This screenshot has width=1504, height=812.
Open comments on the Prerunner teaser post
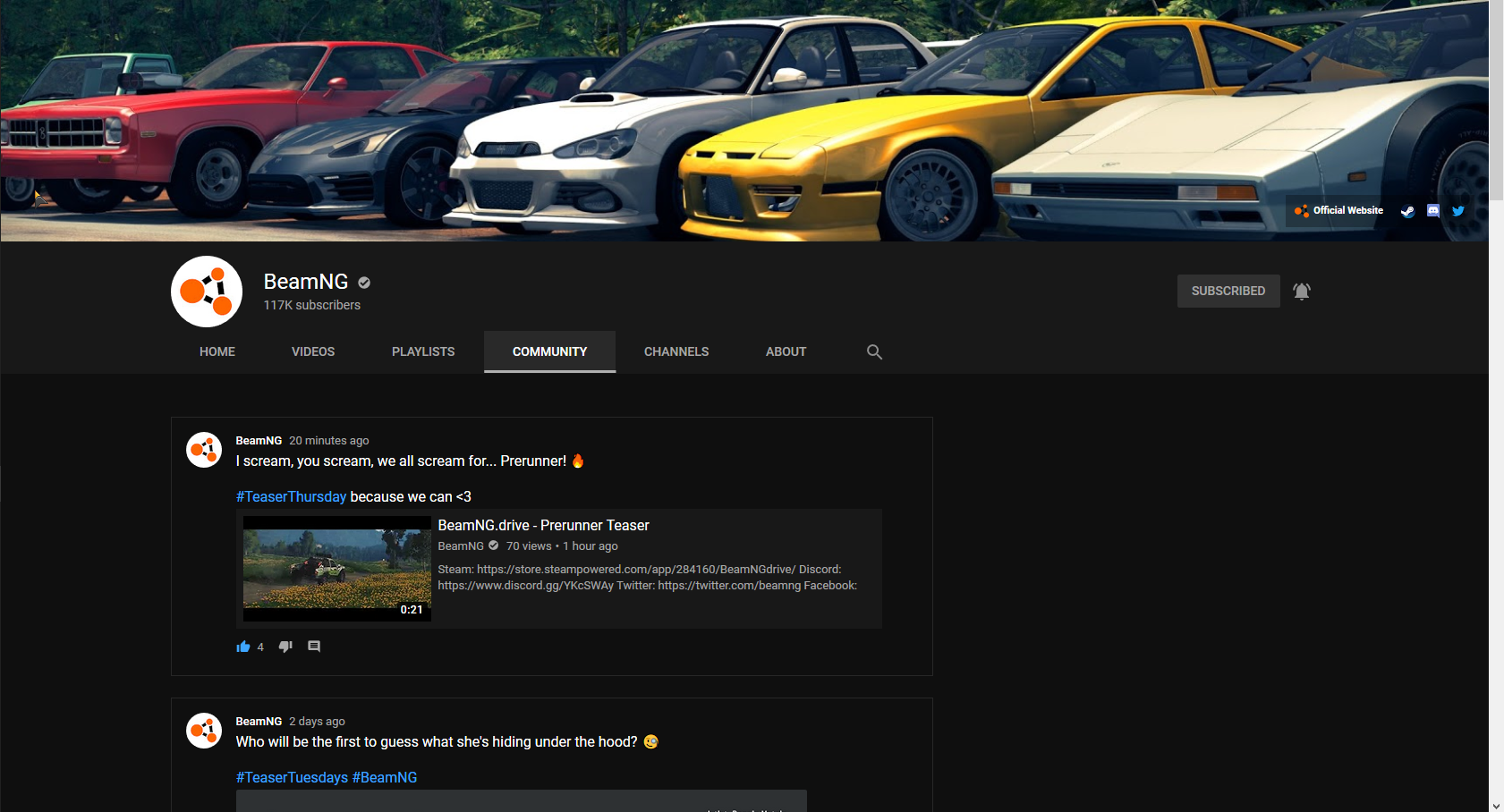pos(314,647)
